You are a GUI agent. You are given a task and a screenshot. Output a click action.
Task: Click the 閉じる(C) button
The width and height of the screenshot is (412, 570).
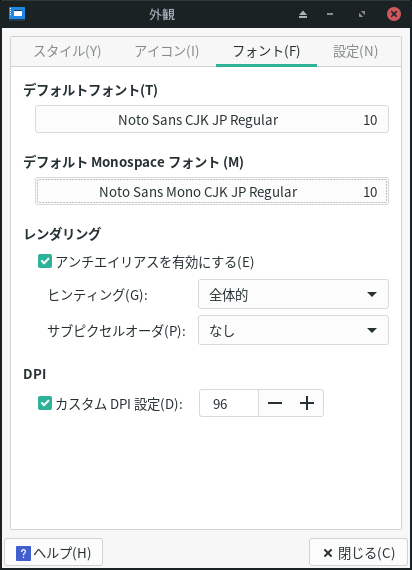click(358, 553)
